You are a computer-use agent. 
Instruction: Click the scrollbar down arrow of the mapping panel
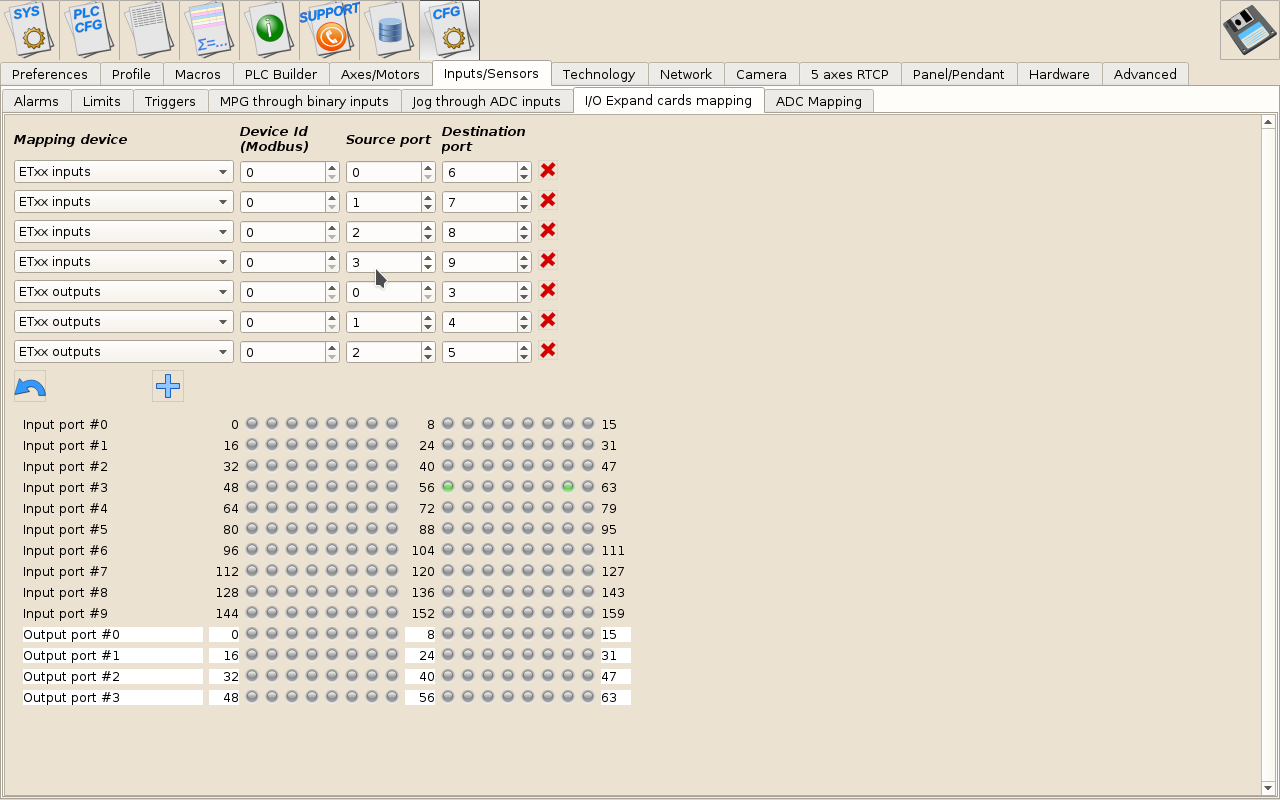1268,788
